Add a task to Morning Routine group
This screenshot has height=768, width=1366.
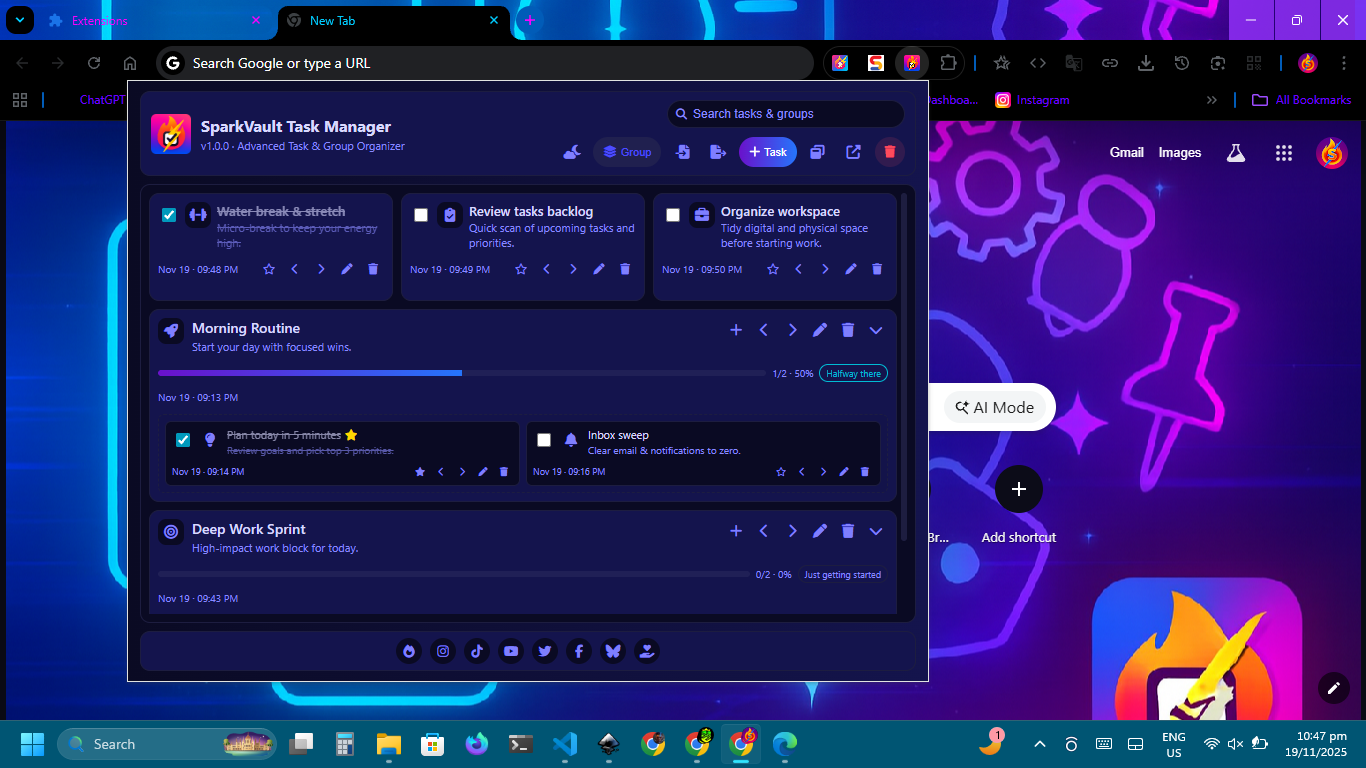tap(736, 330)
